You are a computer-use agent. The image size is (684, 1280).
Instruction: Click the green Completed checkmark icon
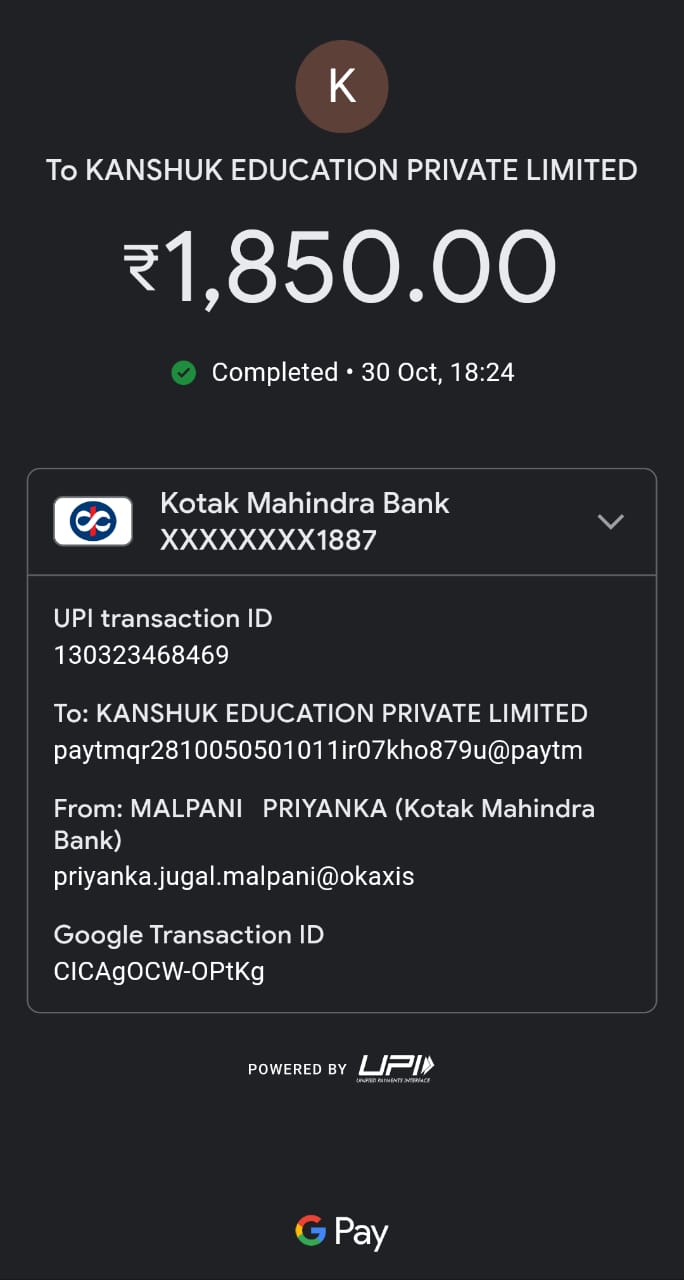click(183, 373)
